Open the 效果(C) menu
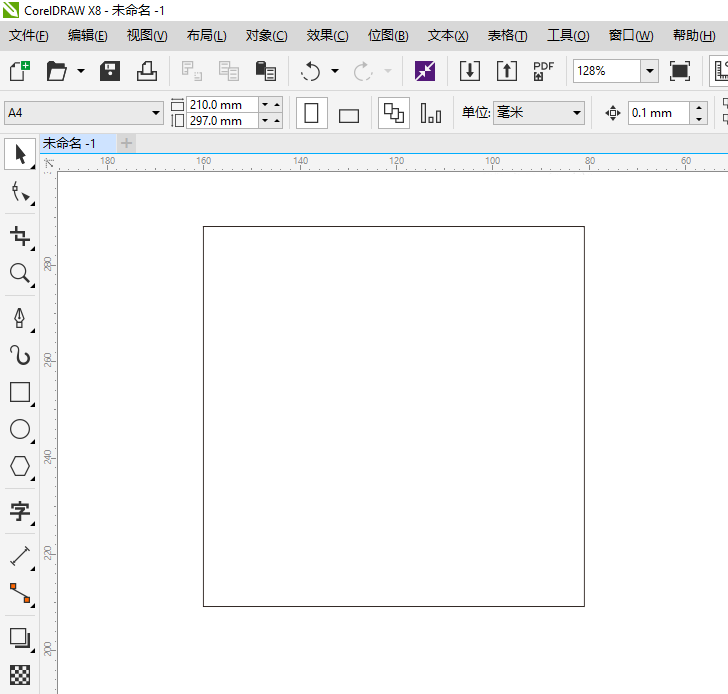 coord(327,35)
